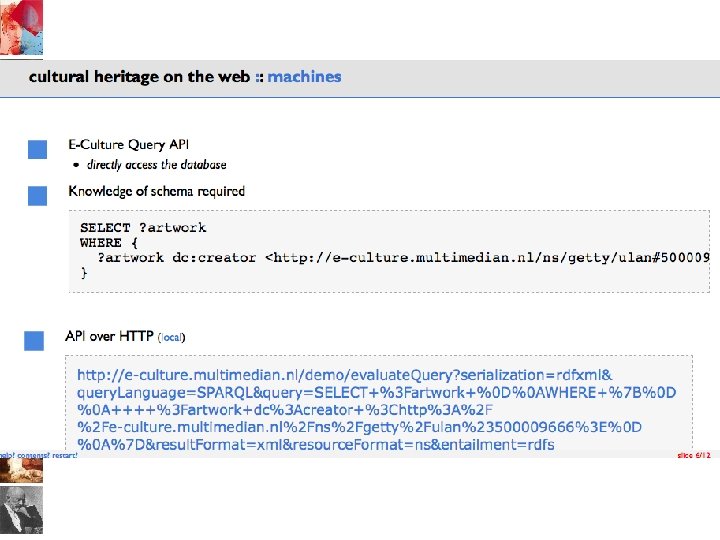Image resolution: width=720 pixels, height=540 pixels.
Task: Click the blue bullet beside E-Culture Query API
Action: [x=38, y=150]
